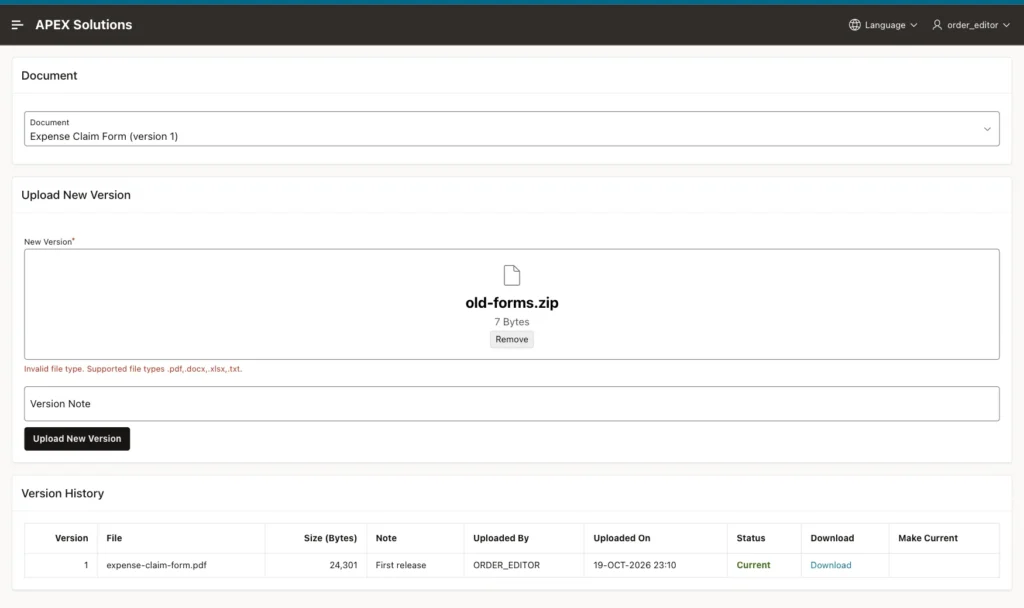Click the File column header
The image size is (1024, 608).
click(114, 538)
